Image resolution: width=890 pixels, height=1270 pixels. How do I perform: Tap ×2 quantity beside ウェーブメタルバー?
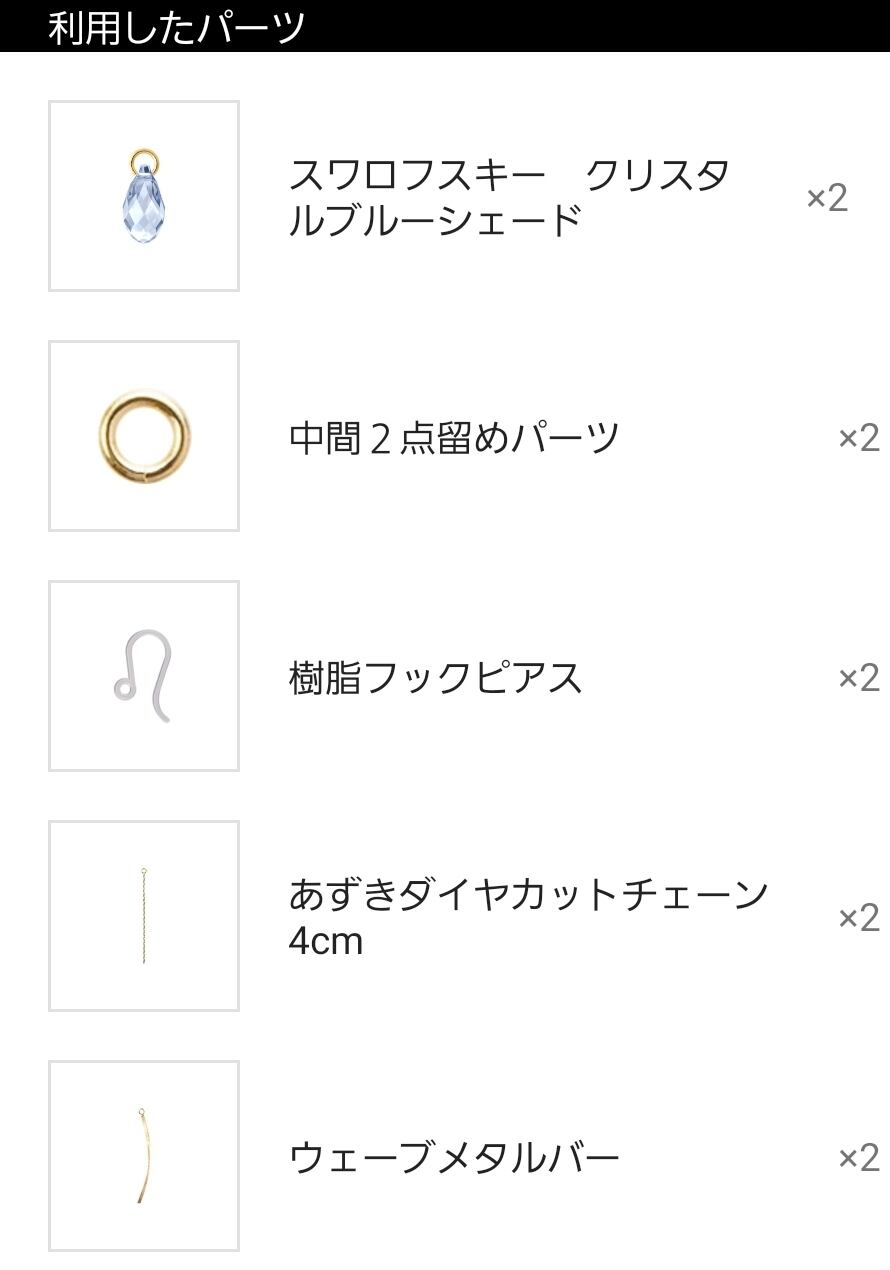click(858, 1158)
